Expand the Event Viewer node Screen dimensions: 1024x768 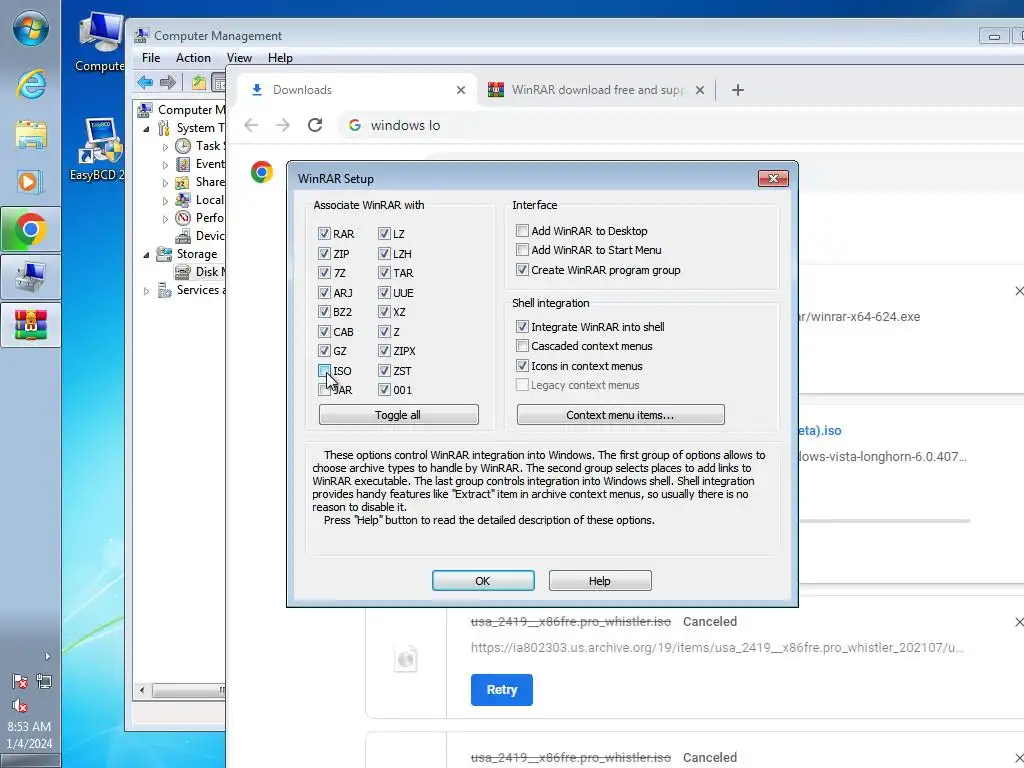click(165, 165)
